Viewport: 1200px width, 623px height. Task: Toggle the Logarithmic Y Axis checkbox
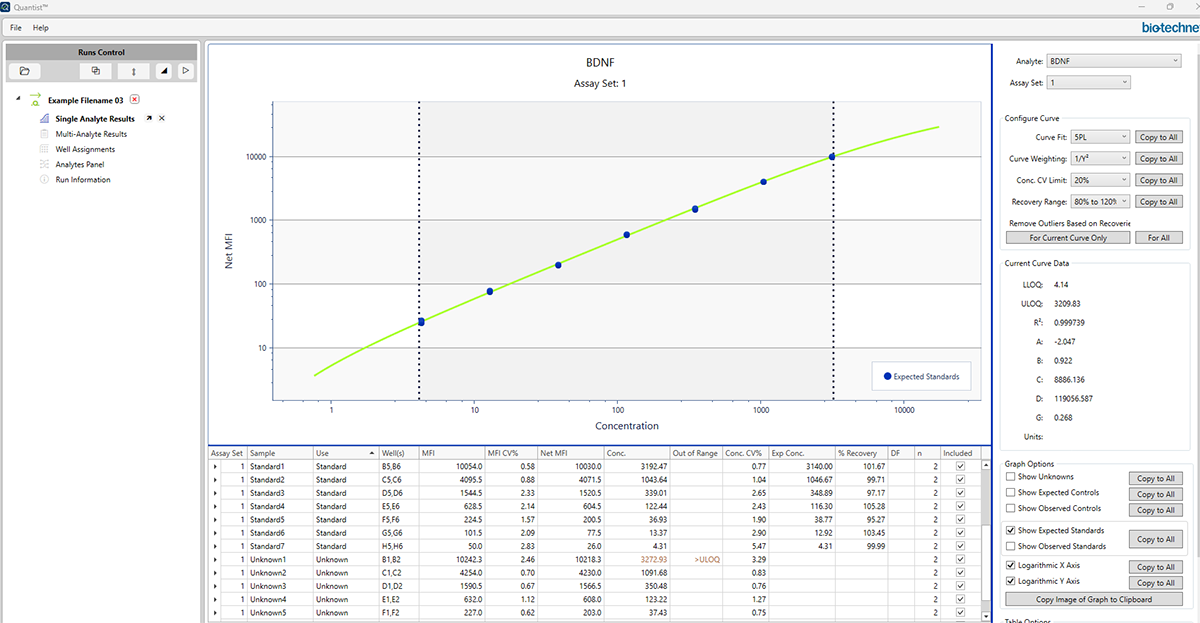[x=1011, y=581]
